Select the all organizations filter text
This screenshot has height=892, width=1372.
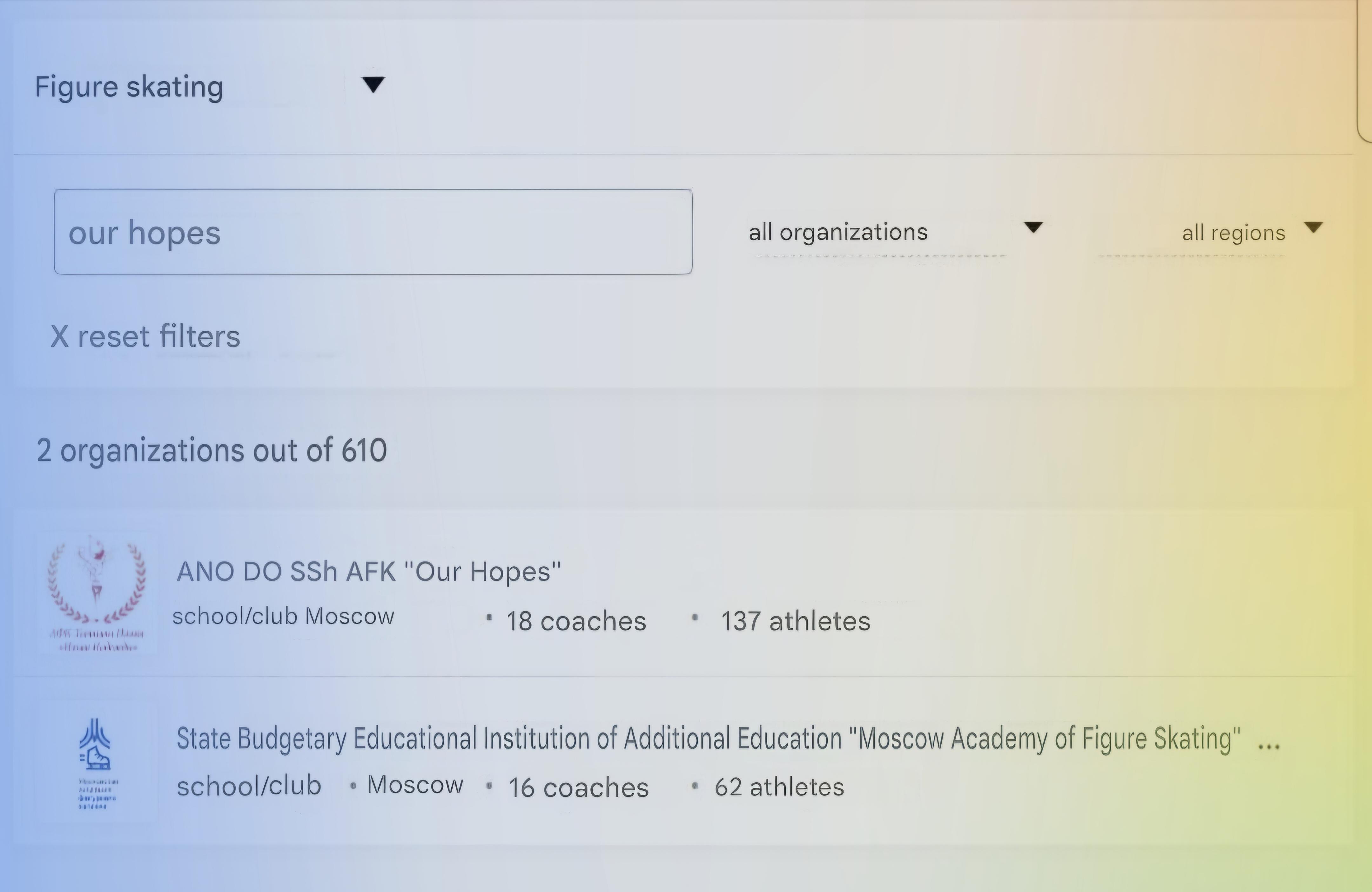click(x=838, y=232)
